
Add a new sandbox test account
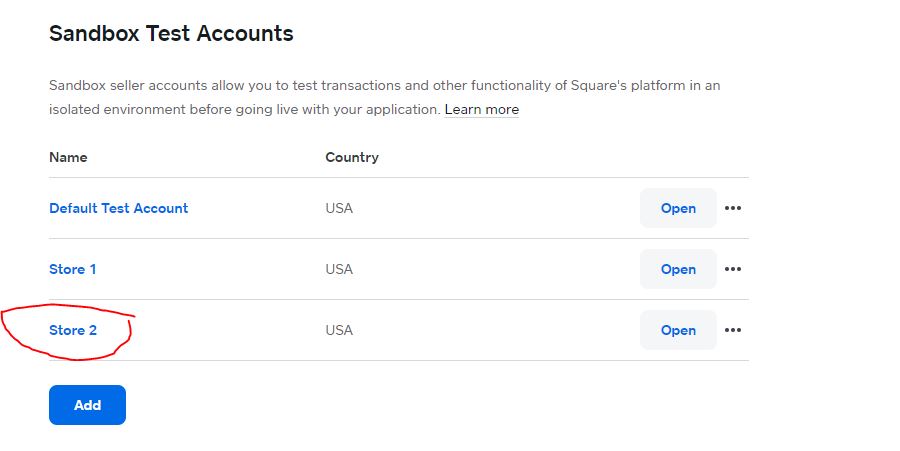click(87, 405)
